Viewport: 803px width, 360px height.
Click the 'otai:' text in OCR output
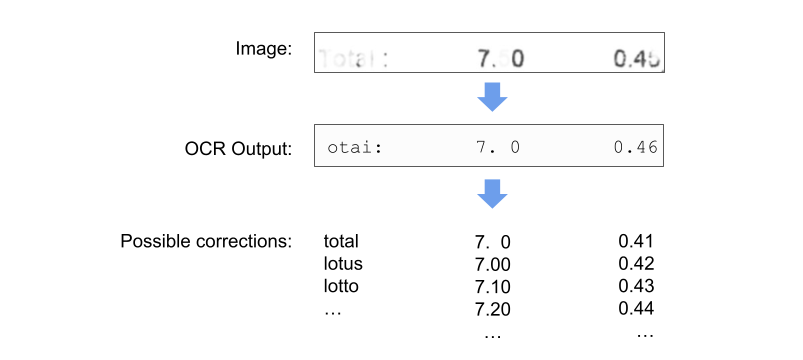[355, 148]
